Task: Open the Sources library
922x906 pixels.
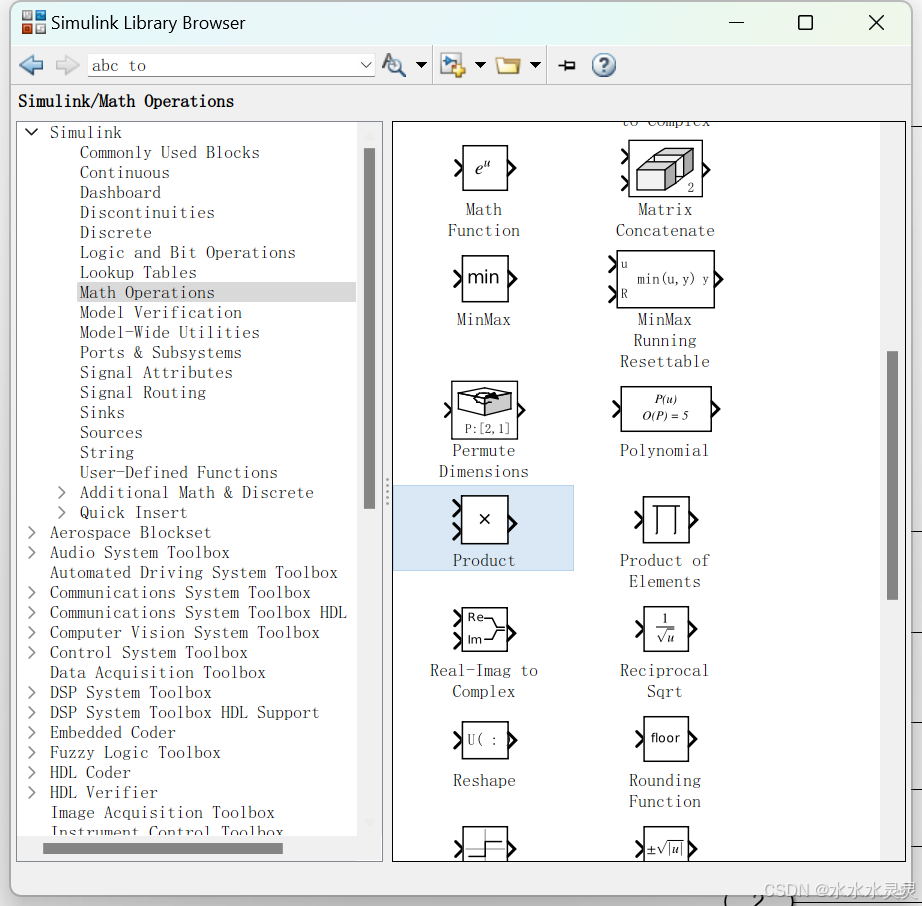Action: pyautogui.click(x=111, y=432)
